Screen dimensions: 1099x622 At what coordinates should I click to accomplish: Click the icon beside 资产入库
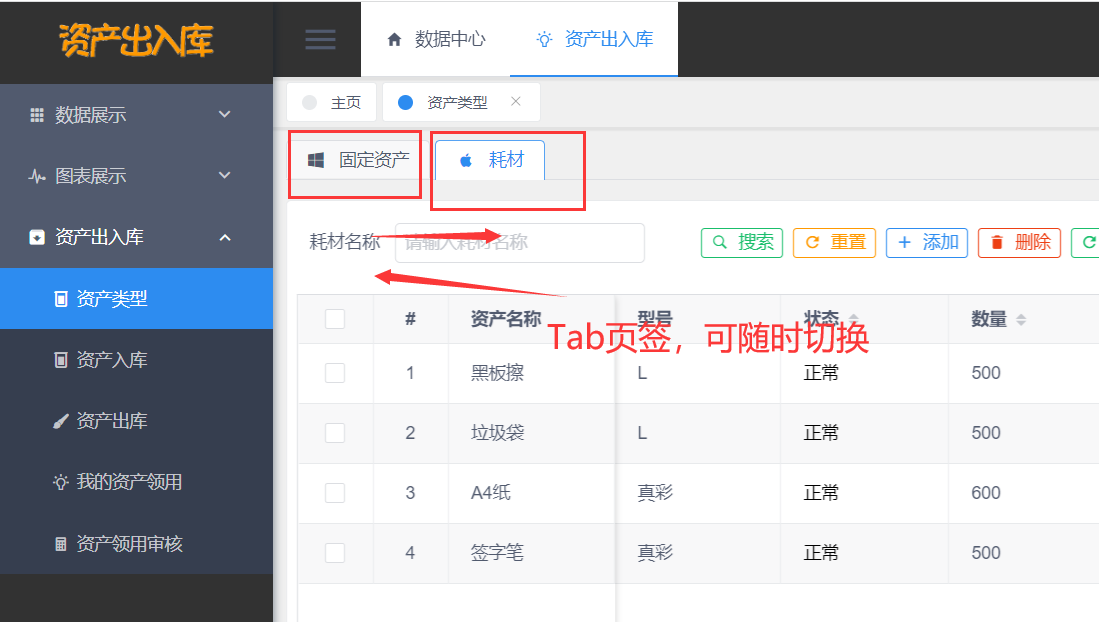point(61,360)
